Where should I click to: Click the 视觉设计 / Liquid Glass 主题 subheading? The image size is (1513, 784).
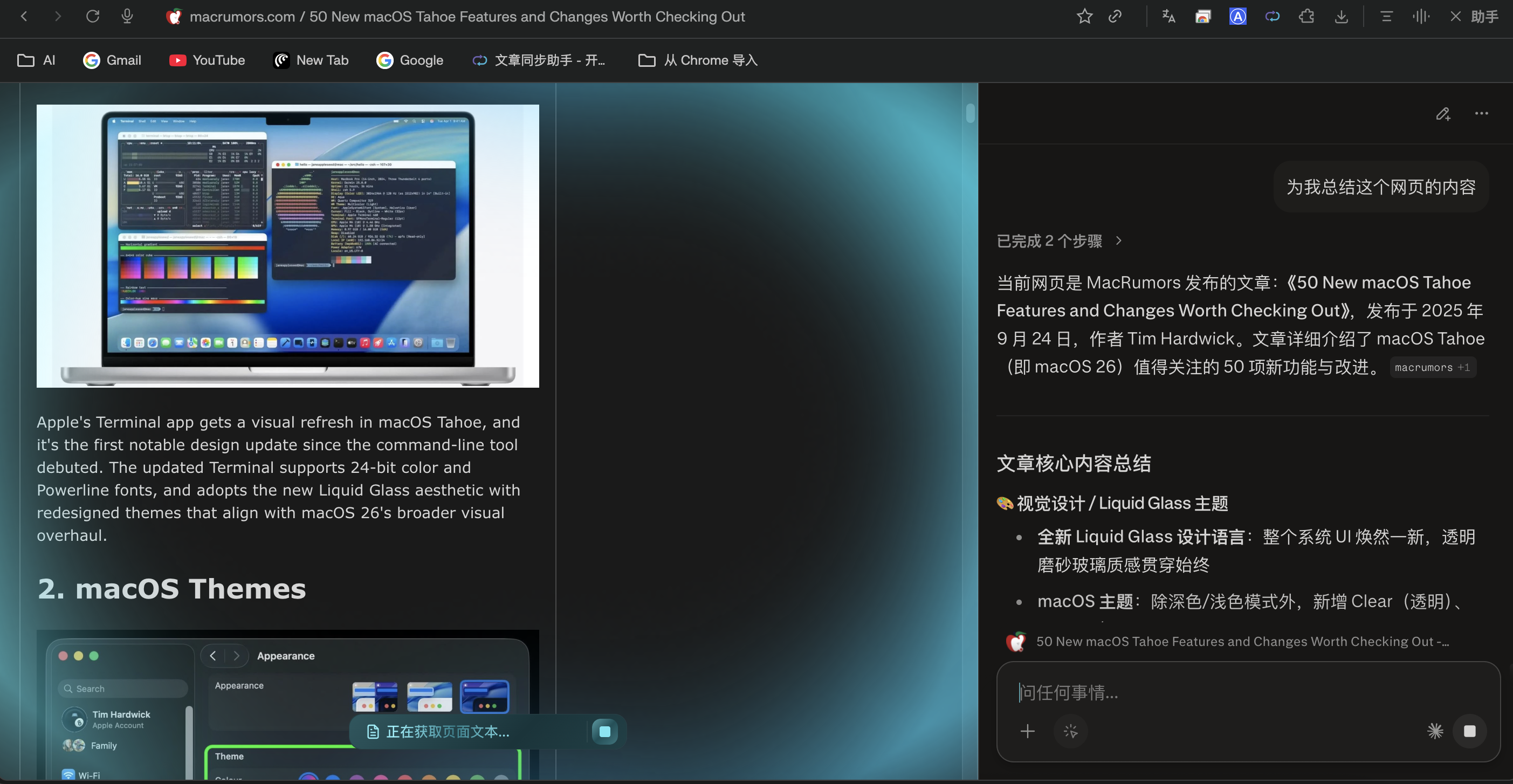coord(1112,503)
